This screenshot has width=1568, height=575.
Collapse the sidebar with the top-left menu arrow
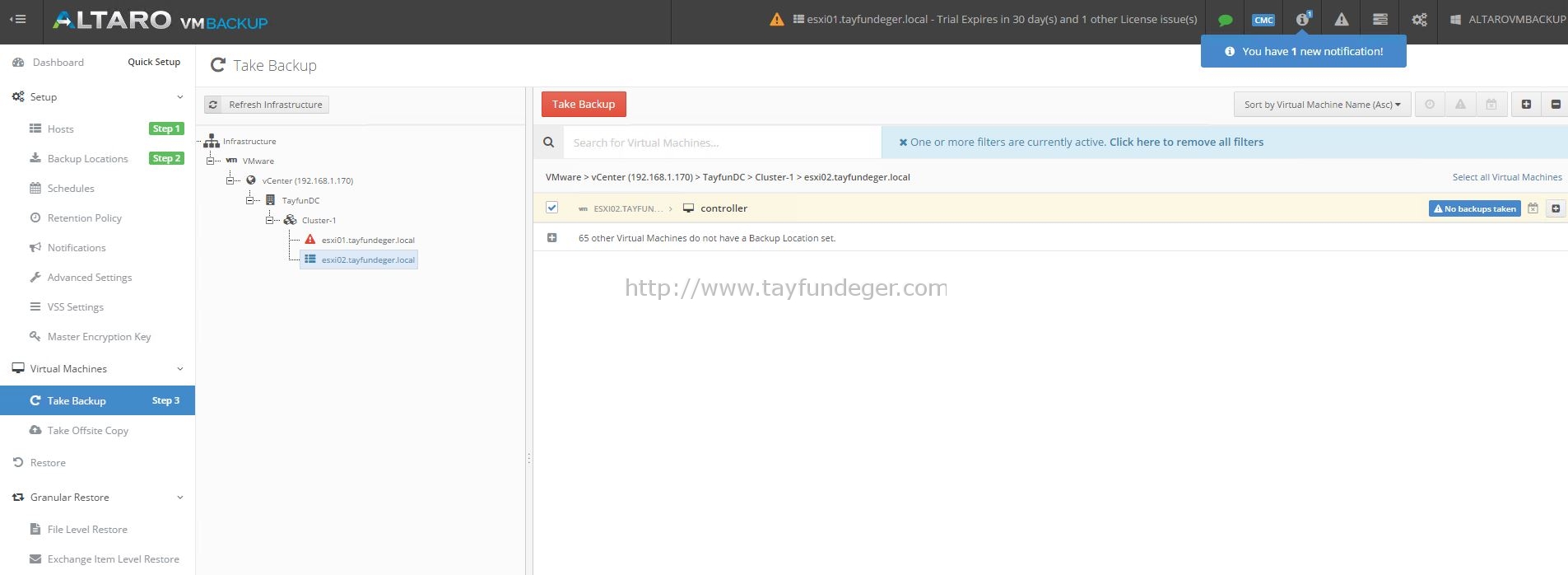point(17,19)
